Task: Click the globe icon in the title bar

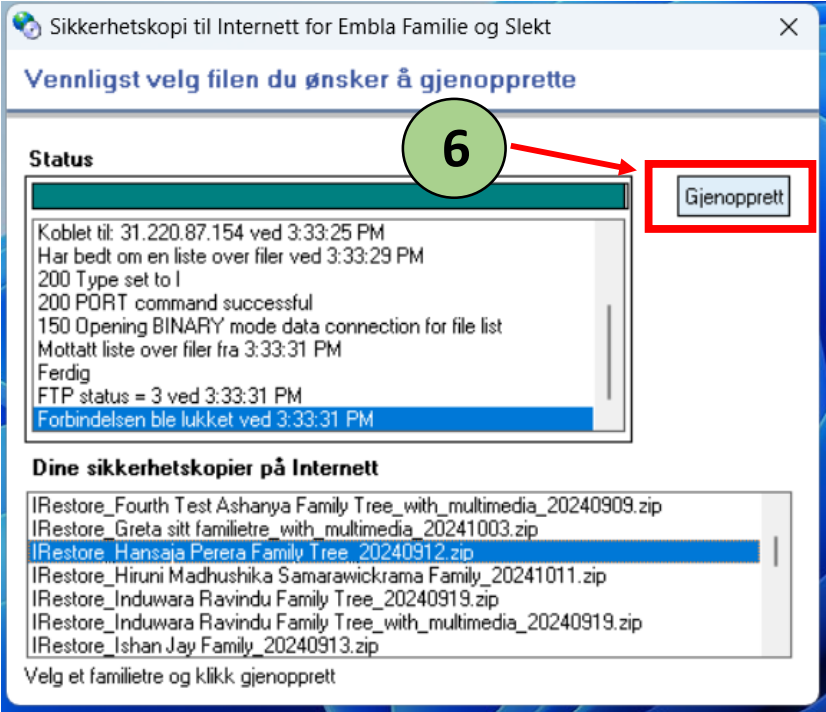Action: coord(28,27)
